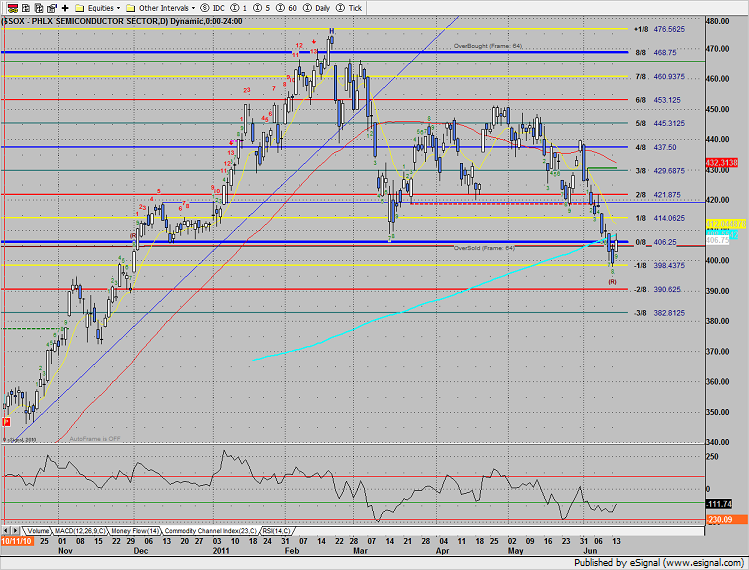Click the 5/8 445.3125 level label
Screen dimensions: 749x570
pos(660,123)
